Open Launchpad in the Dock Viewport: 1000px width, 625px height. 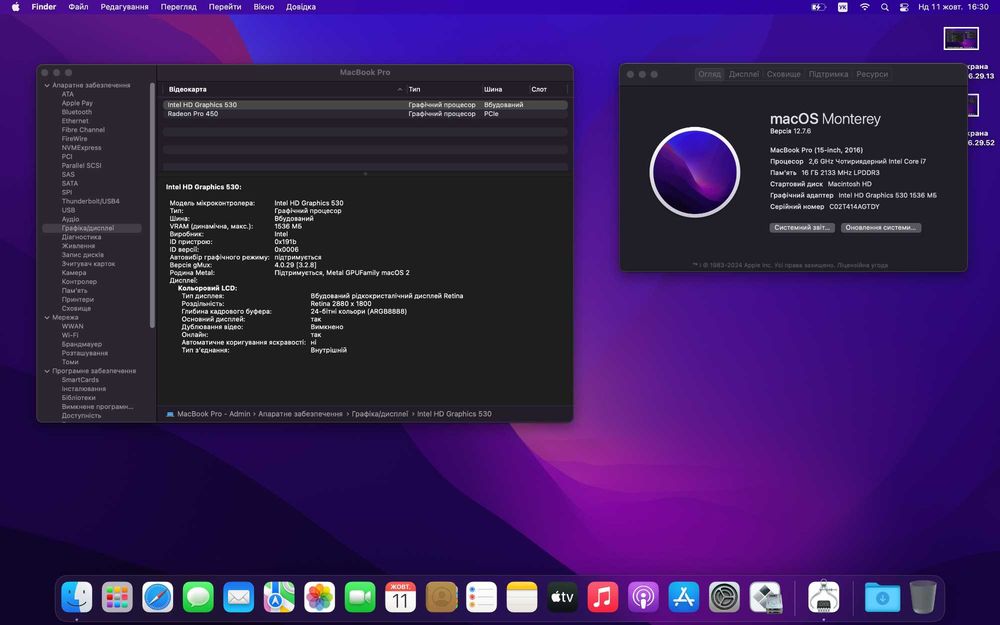(117, 598)
